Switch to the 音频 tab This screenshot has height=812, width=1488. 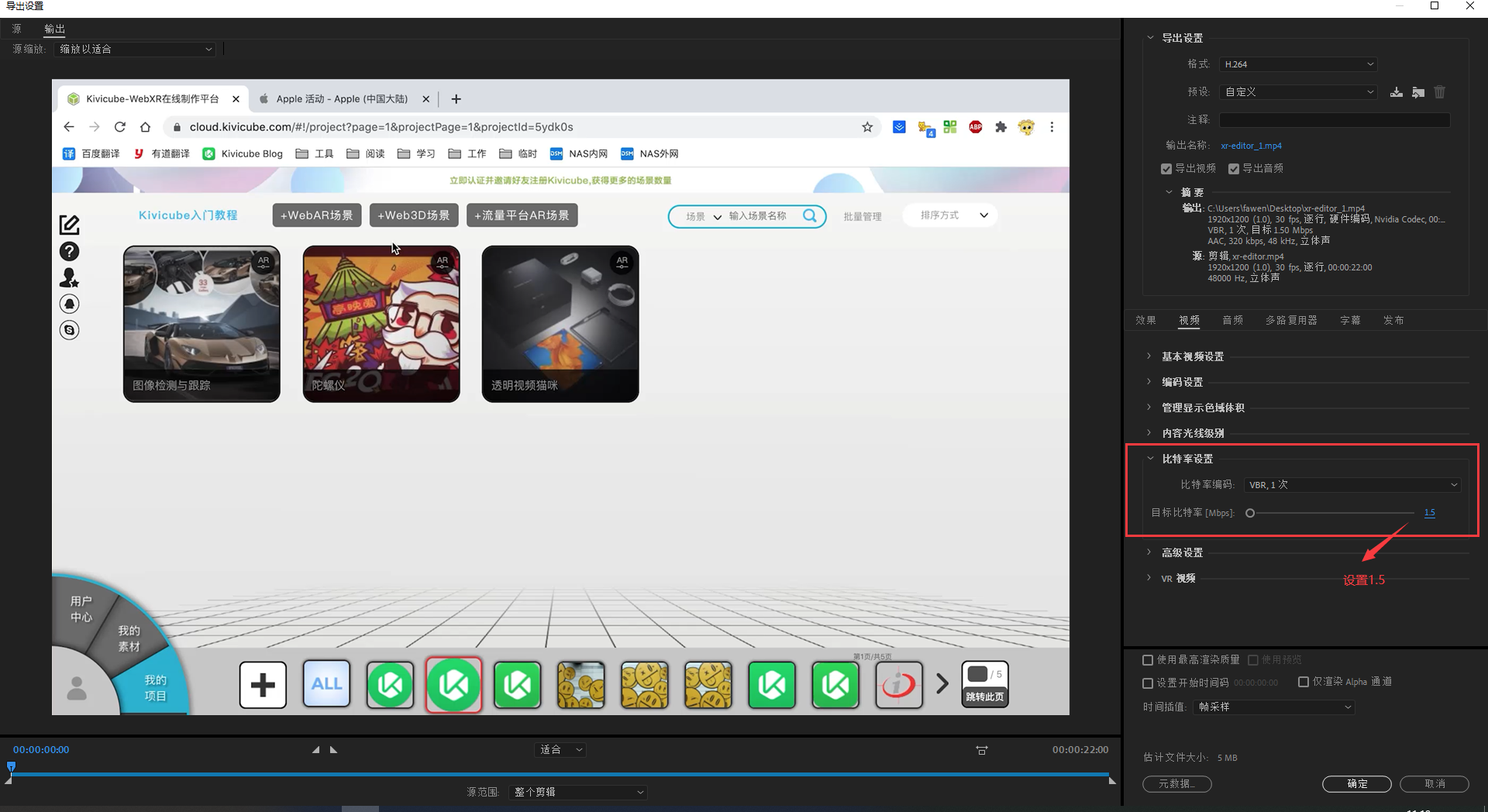click(1232, 320)
